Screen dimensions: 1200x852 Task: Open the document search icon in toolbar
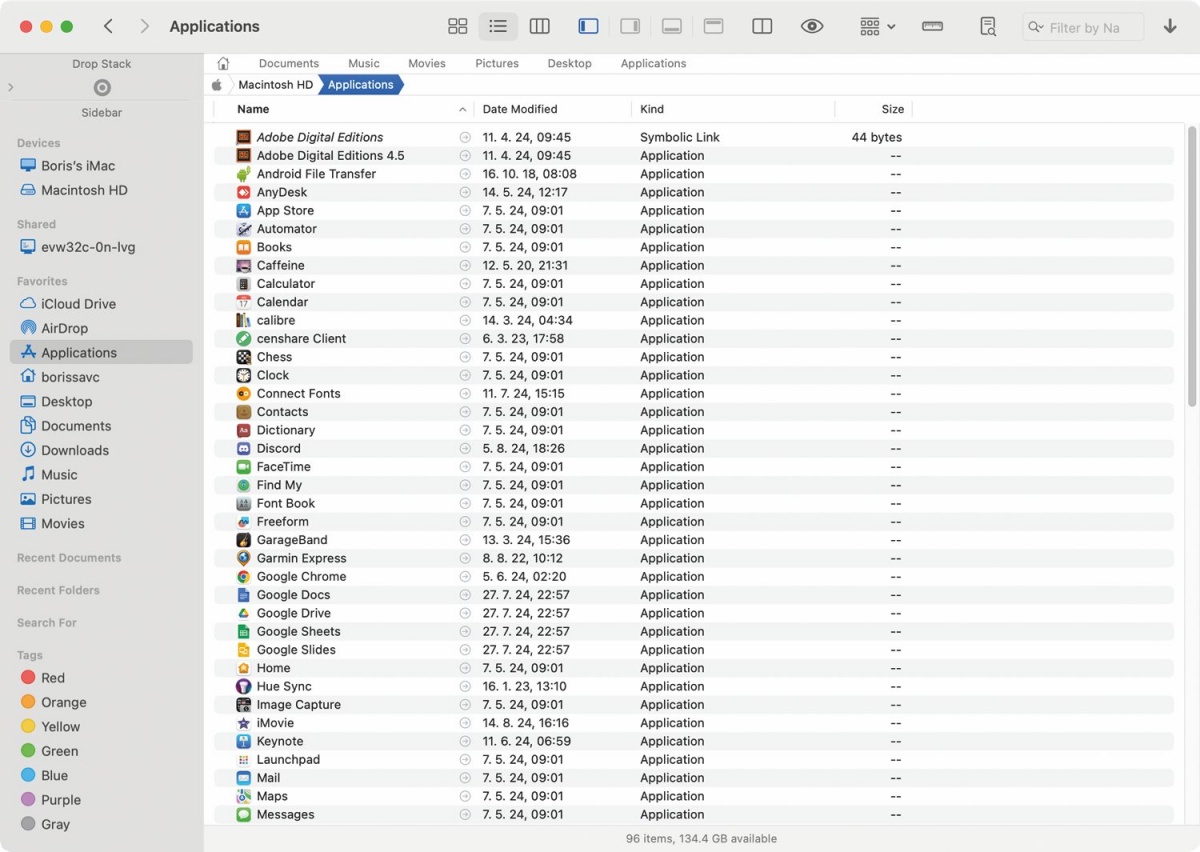[x=987, y=27]
